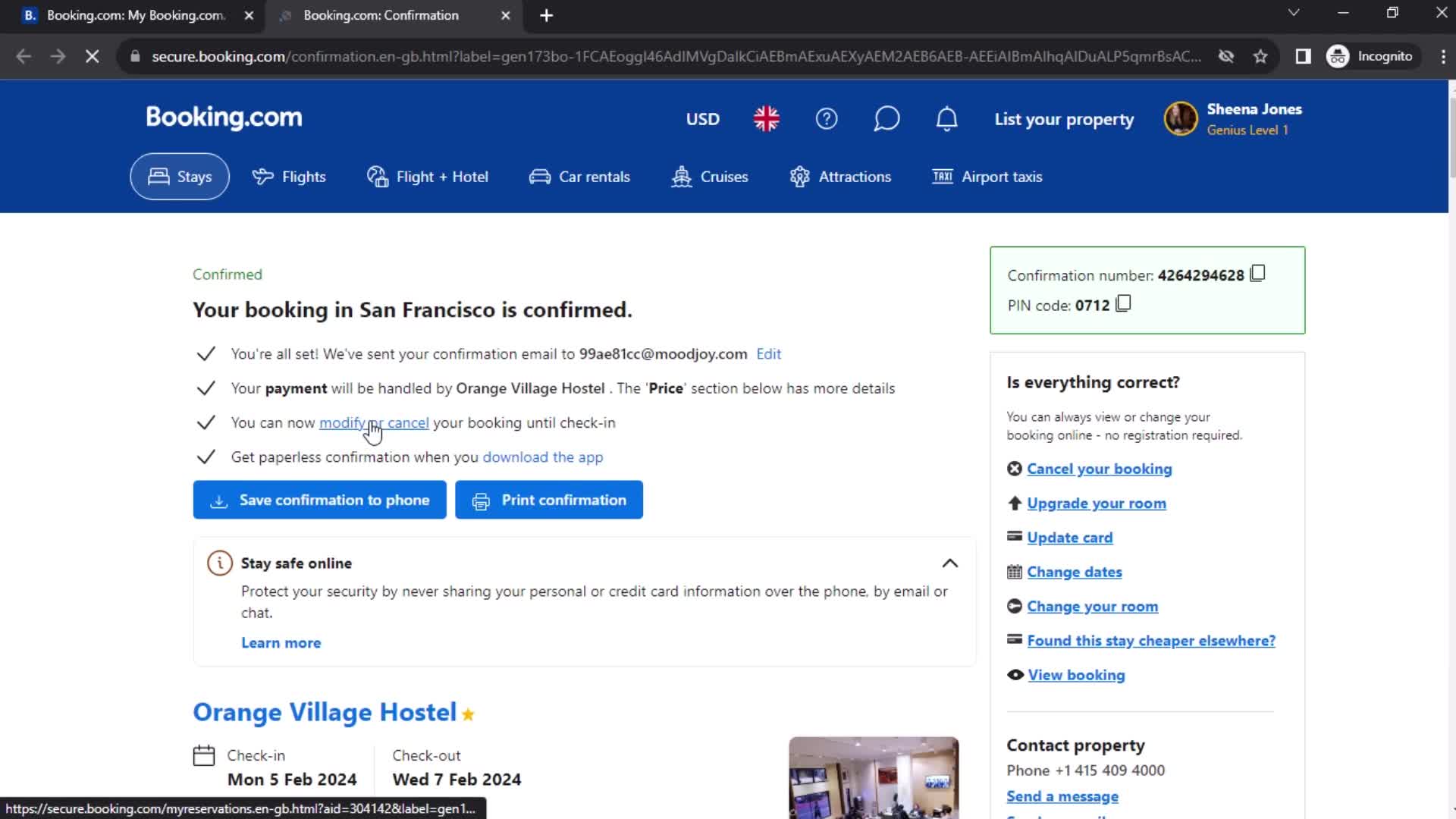Click the user profile avatar icon
The width and height of the screenshot is (1456, 819).
click(x=1181, y=119)
